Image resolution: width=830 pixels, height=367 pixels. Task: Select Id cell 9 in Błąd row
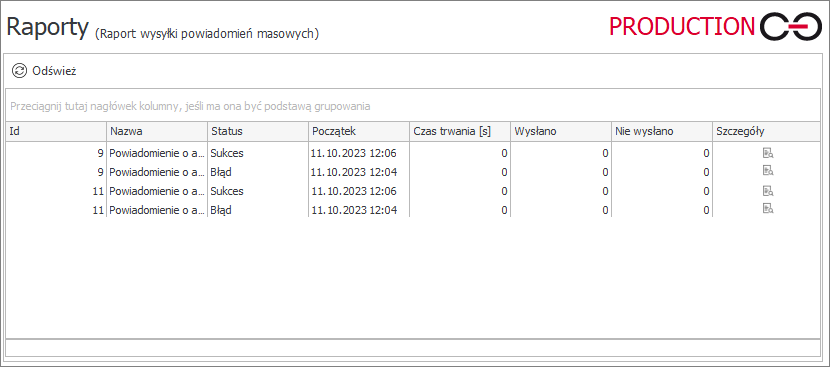[56, 172]
